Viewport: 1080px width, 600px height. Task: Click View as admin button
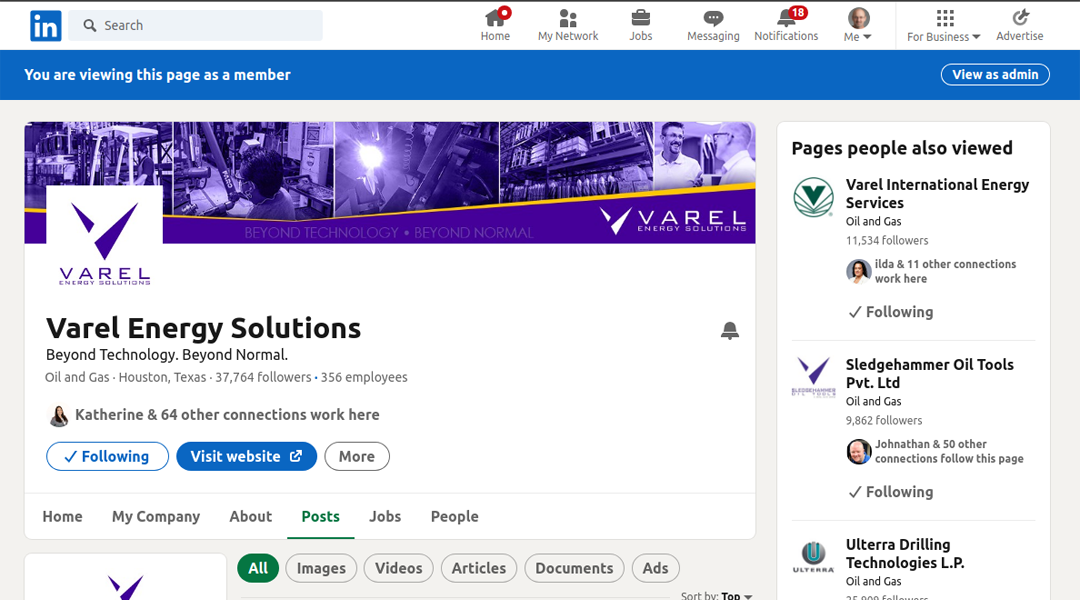click(995, 74)
